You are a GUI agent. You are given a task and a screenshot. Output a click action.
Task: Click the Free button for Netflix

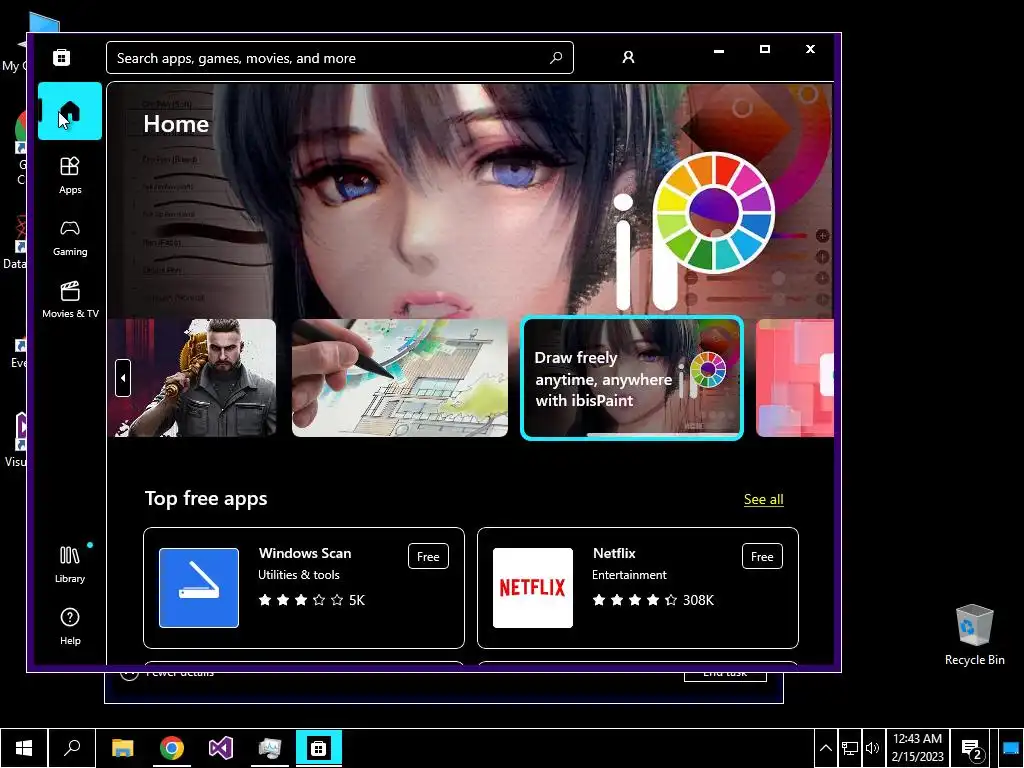[762, 556]
